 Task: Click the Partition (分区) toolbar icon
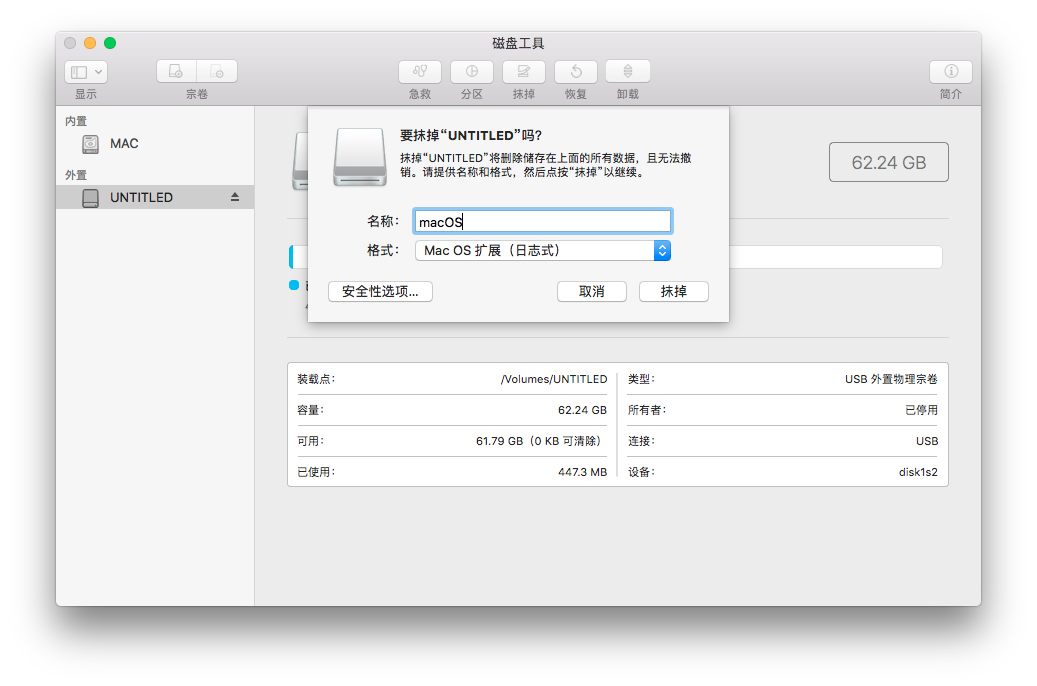click(472, 71)
